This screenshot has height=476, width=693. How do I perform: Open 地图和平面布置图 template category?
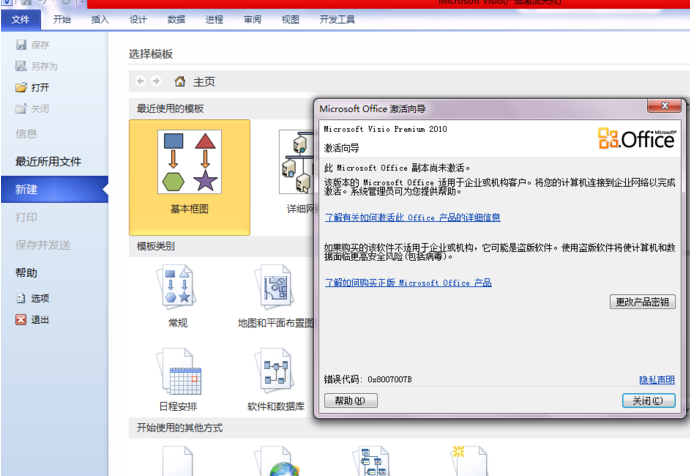[275, 289]
